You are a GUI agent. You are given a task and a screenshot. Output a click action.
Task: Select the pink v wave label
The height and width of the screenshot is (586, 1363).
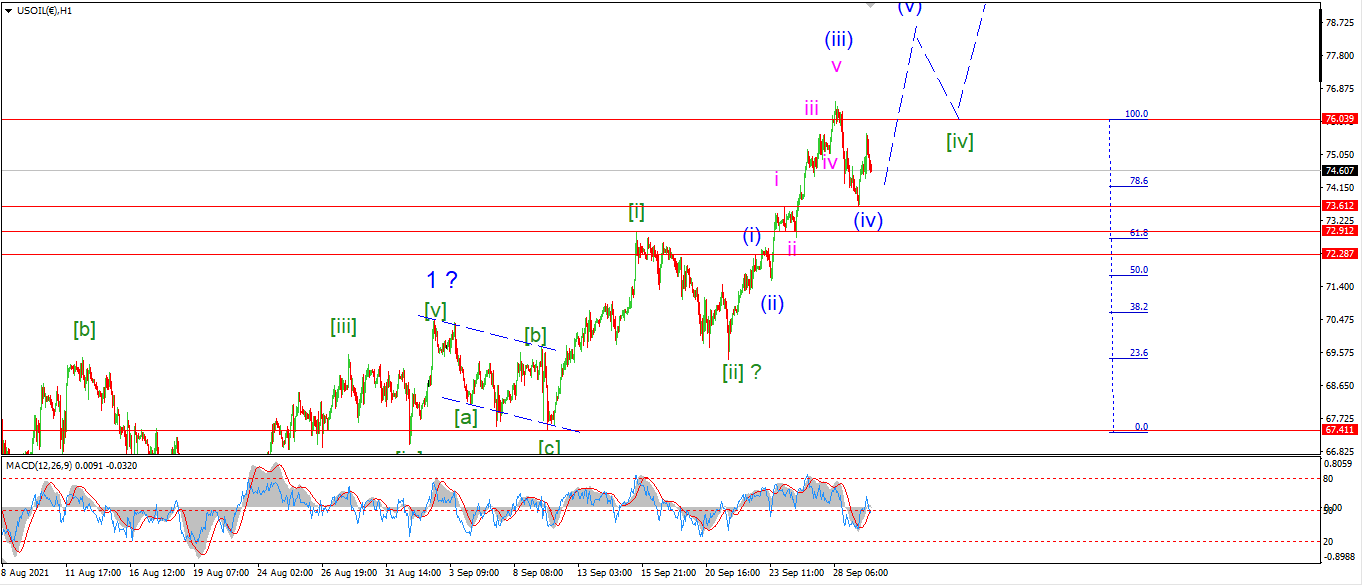836,66
